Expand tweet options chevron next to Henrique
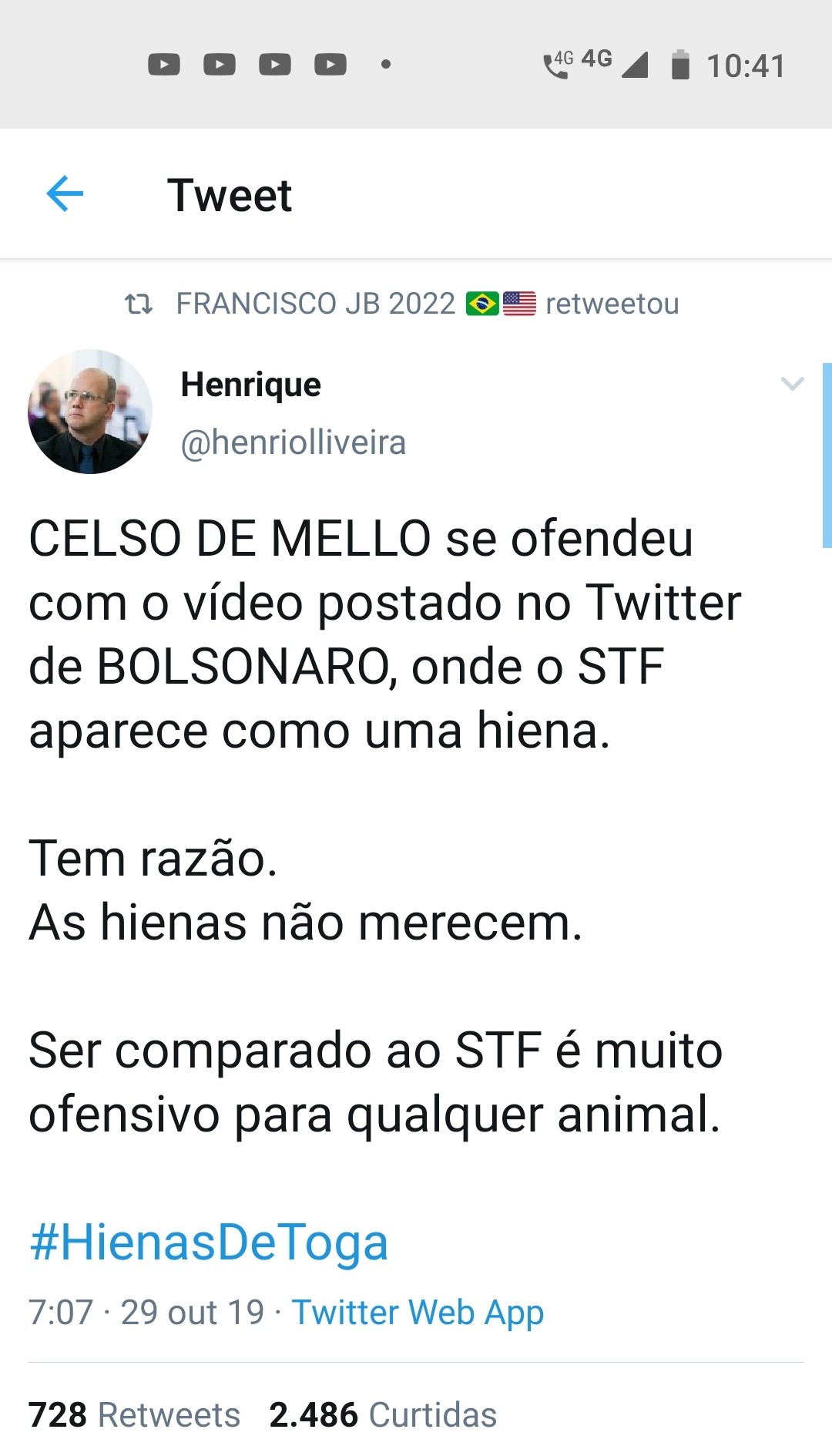This screenshot has width=832, height=1456. 793,383
